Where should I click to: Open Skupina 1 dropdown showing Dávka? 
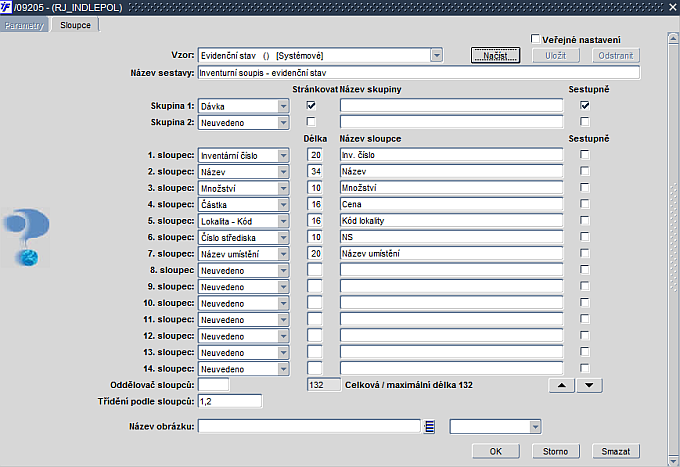(x=283, y=106)
